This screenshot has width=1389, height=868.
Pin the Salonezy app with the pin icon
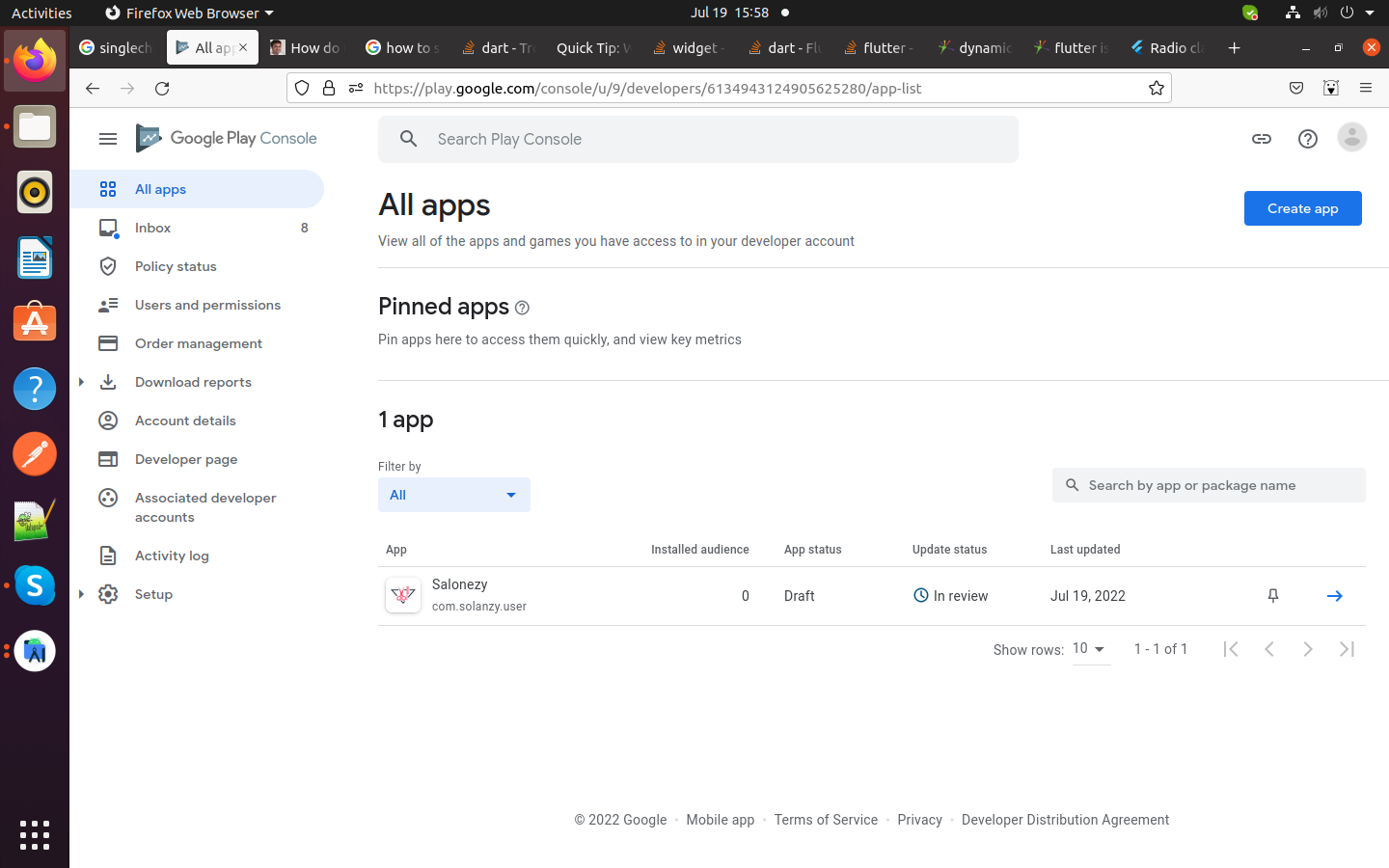1273,596
